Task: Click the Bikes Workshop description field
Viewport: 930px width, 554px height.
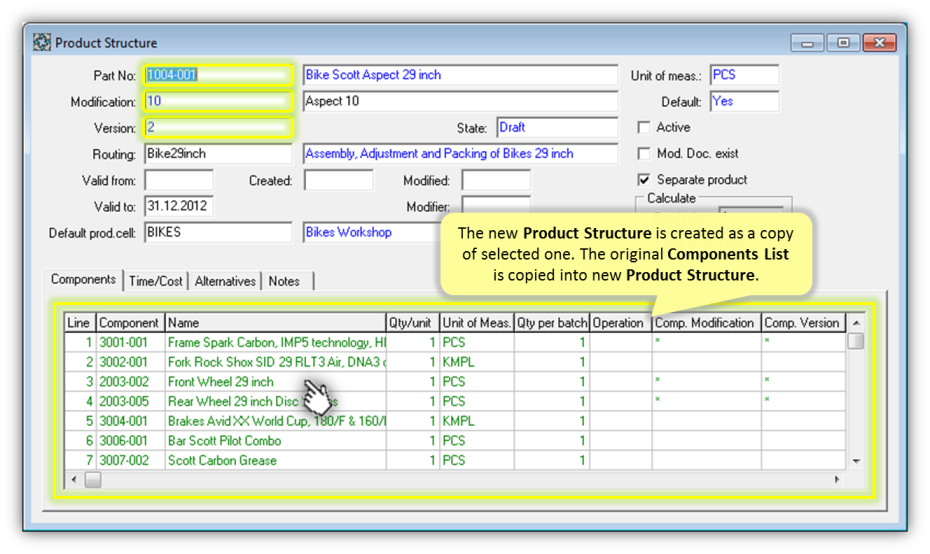Action: pyautogui.click(x=372, y=233)
